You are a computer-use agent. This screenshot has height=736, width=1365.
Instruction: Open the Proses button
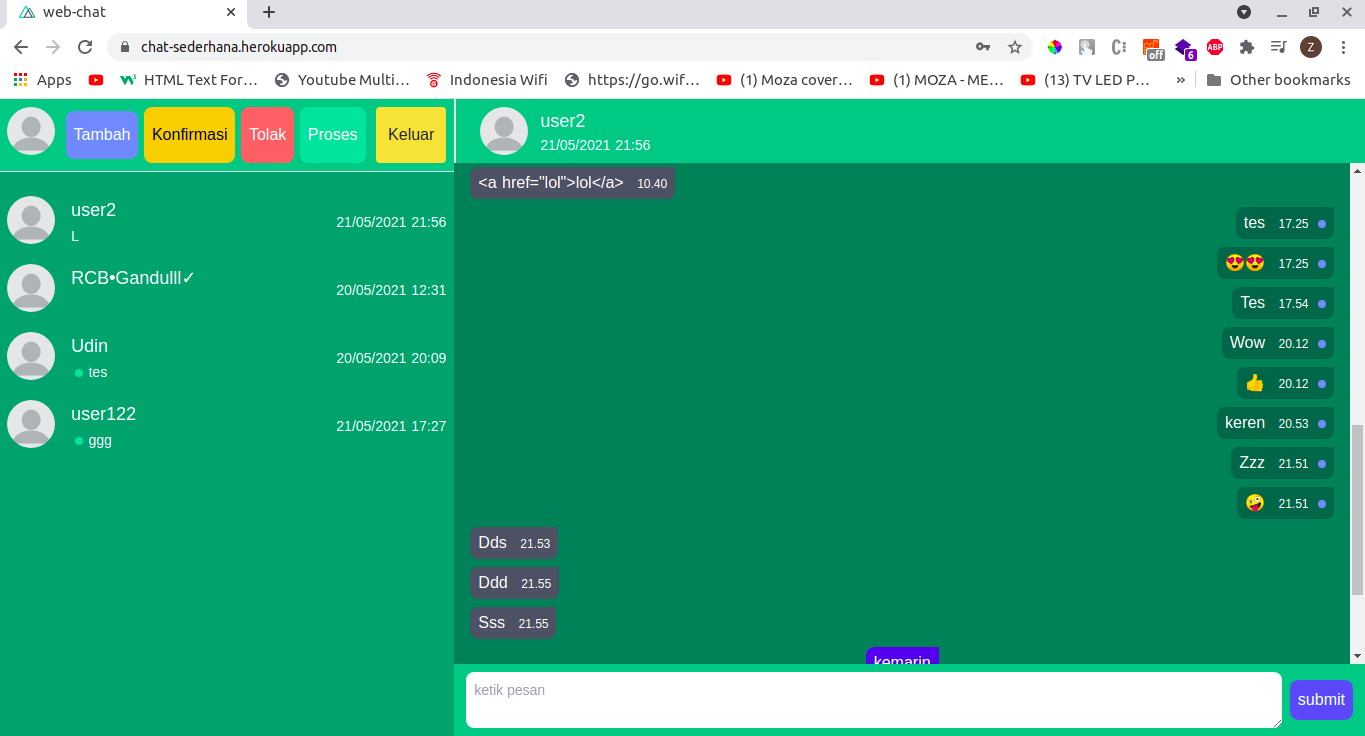pyautogui.click(x=333, y=134)
